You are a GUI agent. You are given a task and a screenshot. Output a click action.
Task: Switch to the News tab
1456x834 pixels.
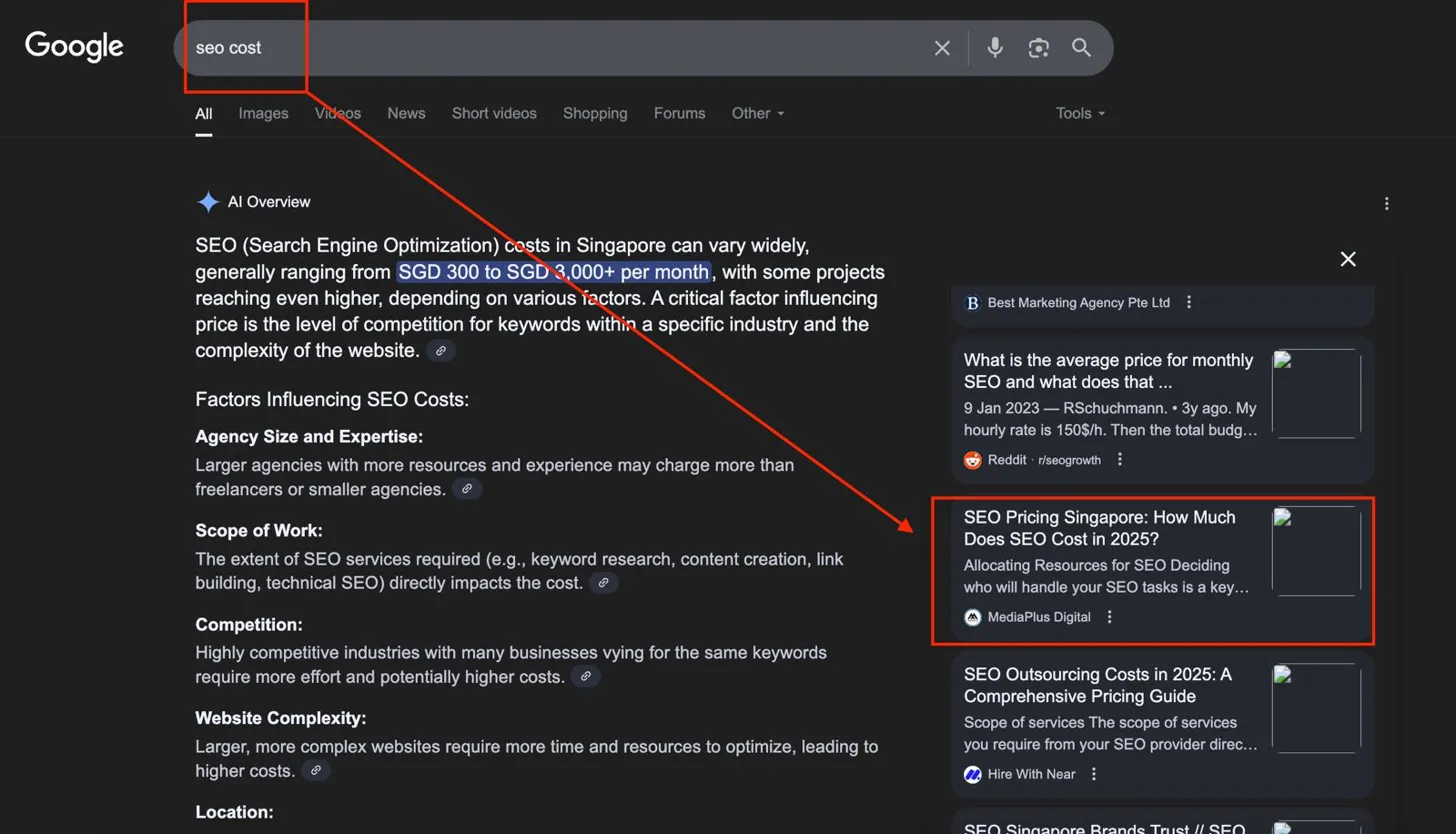coord(407,113)
